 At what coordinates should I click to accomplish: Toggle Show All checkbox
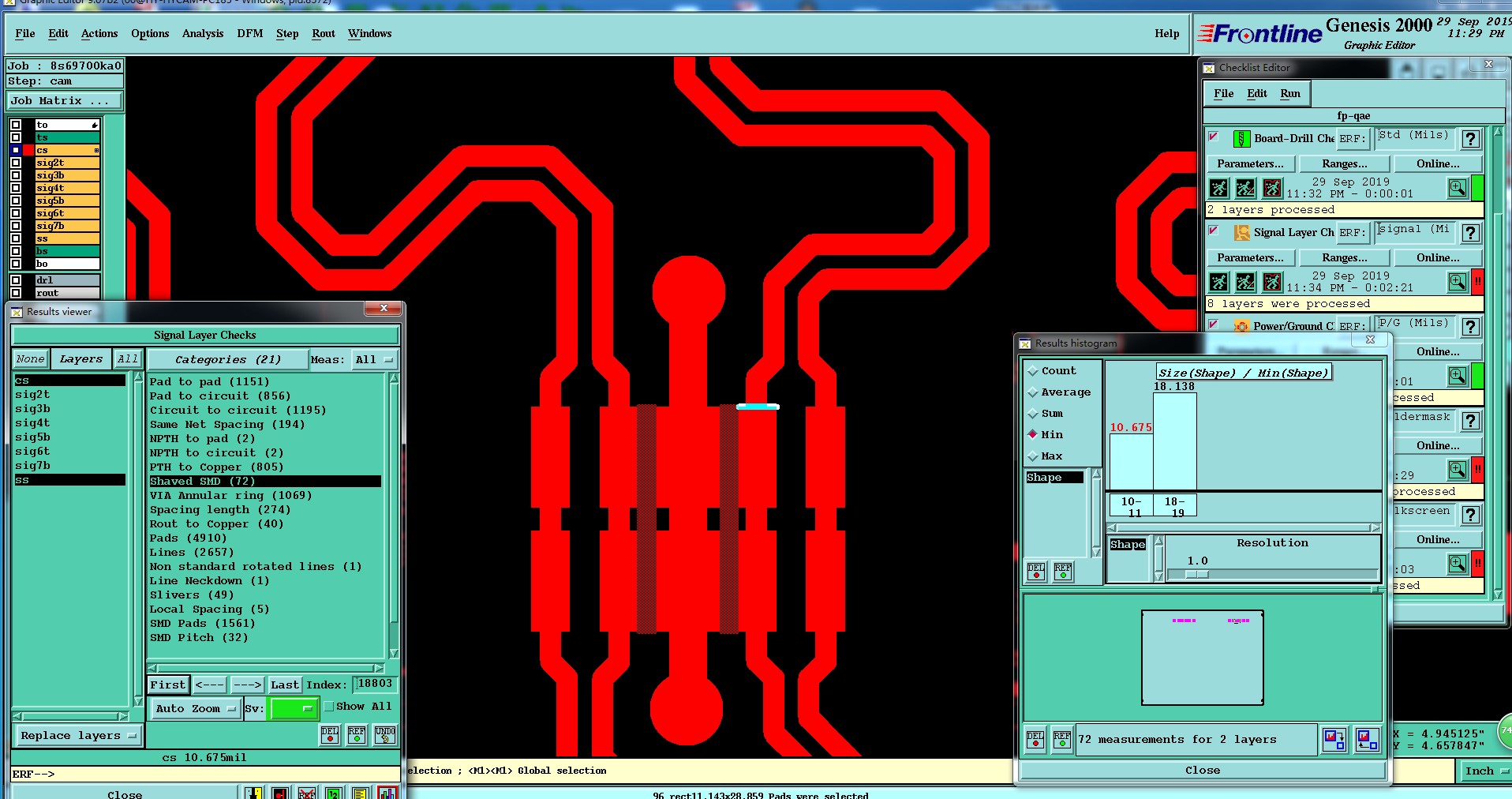(329, 707)
